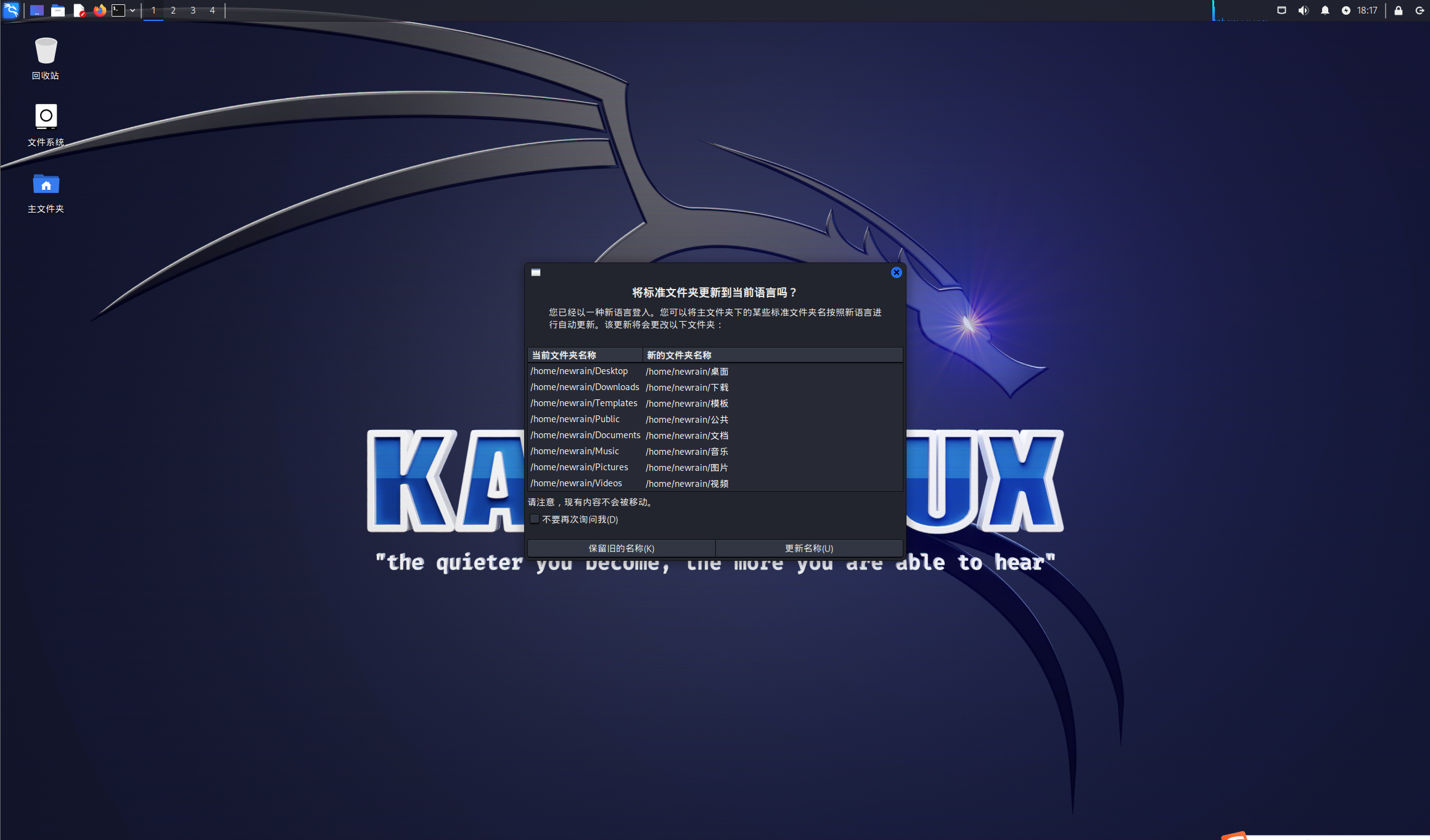Image resolution: width=1430 pixels, height=840 pixels.
Task: Lock the screen with the padlock icon
Action: [1399, 10]
